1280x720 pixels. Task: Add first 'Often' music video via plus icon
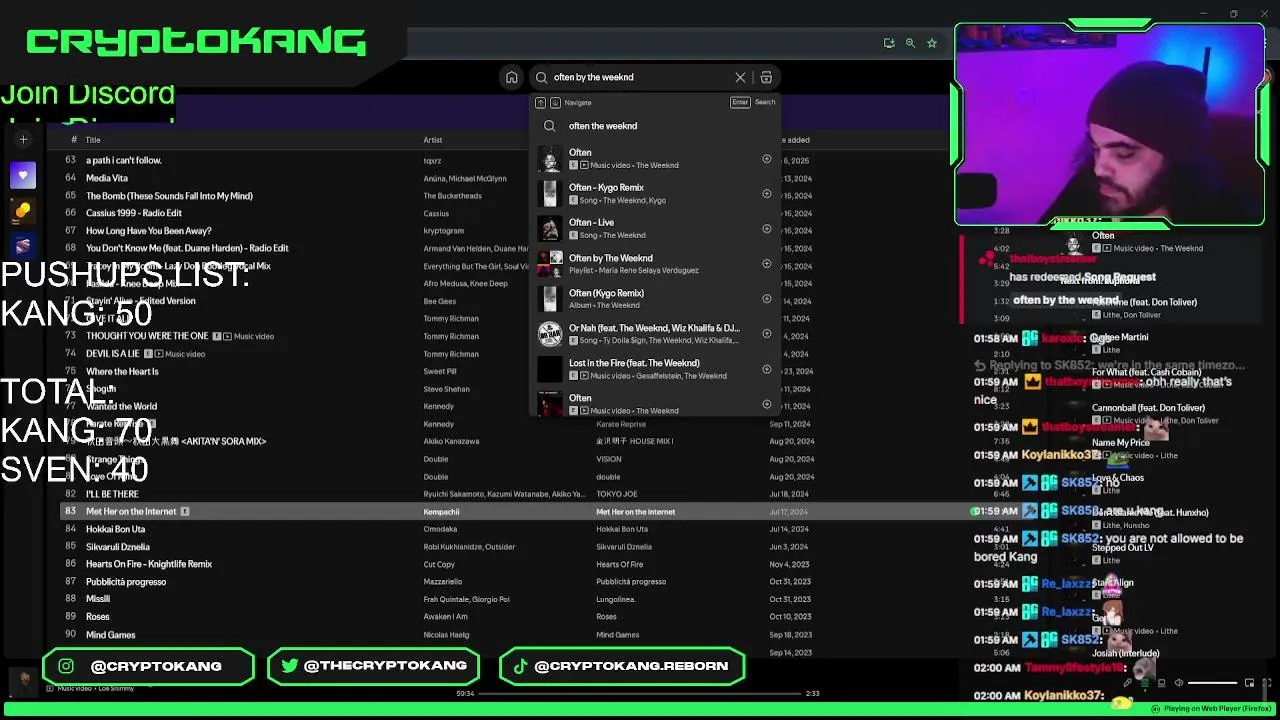tap(767, 159)
